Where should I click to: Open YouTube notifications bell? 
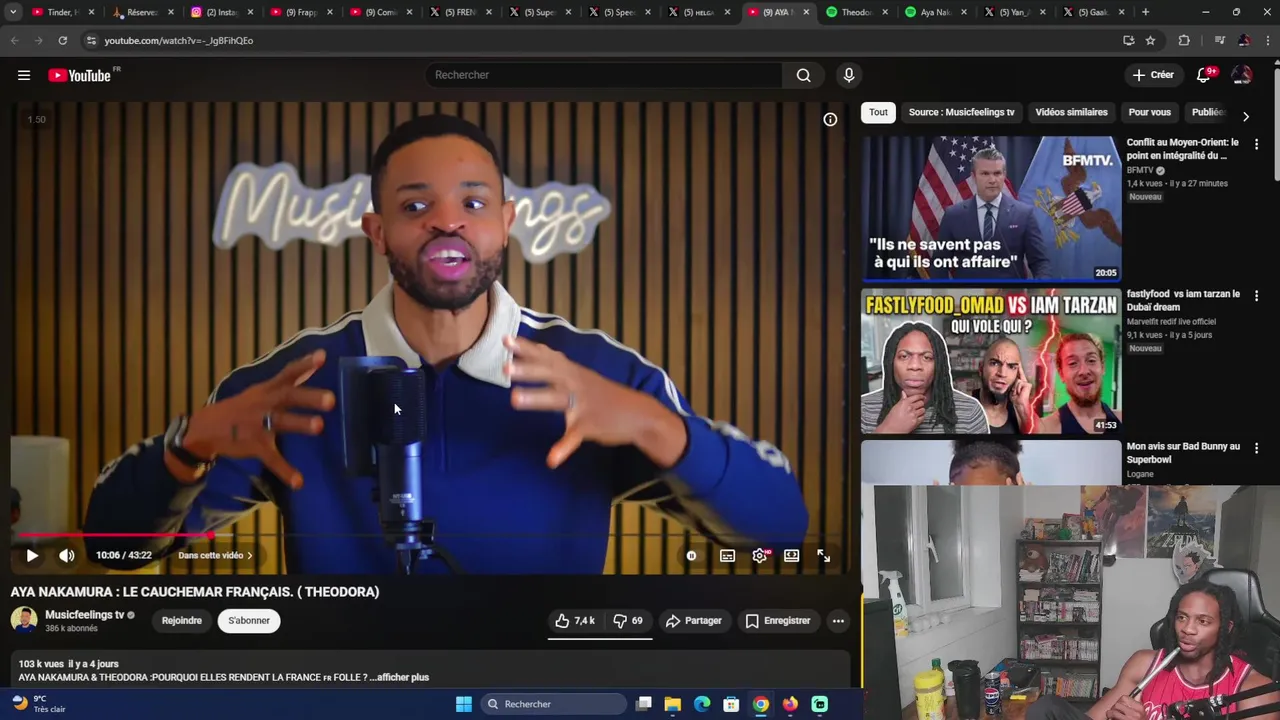pos(1205,75)
